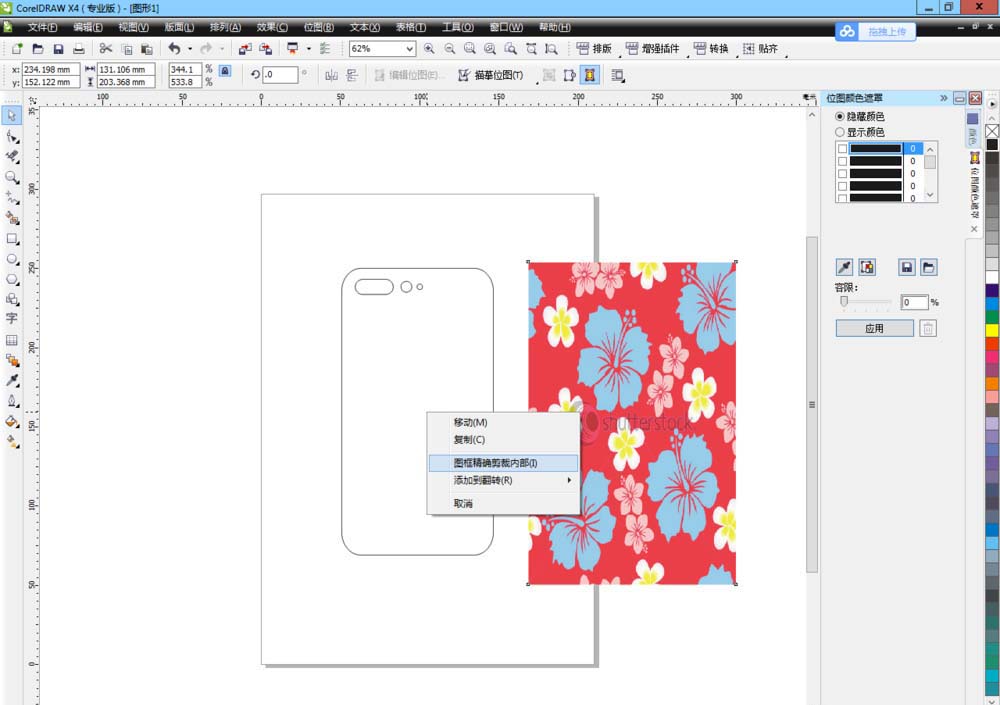Screen dimensions: 1000x705
Task: Select the Ellipse tool in the toolbox
Action: click(12, 259)
